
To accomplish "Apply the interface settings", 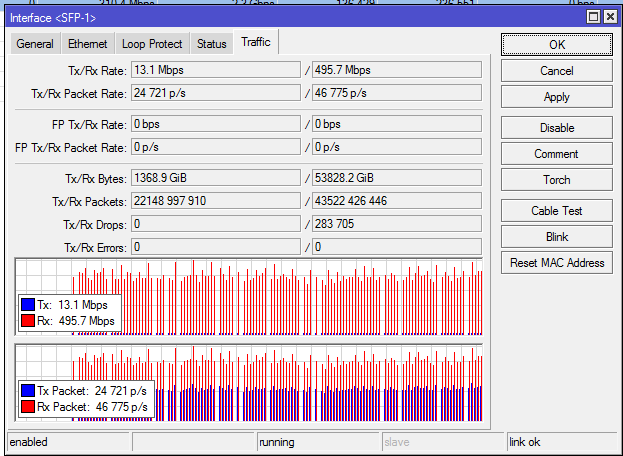I will coord(556,97).
